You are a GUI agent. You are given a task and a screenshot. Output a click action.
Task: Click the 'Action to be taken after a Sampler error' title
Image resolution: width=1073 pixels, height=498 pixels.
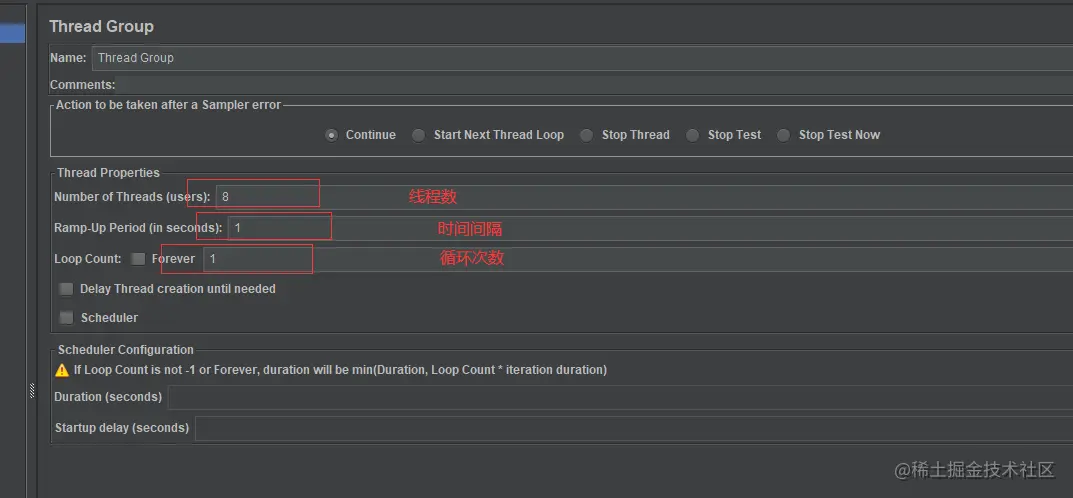tap(168, 105)
